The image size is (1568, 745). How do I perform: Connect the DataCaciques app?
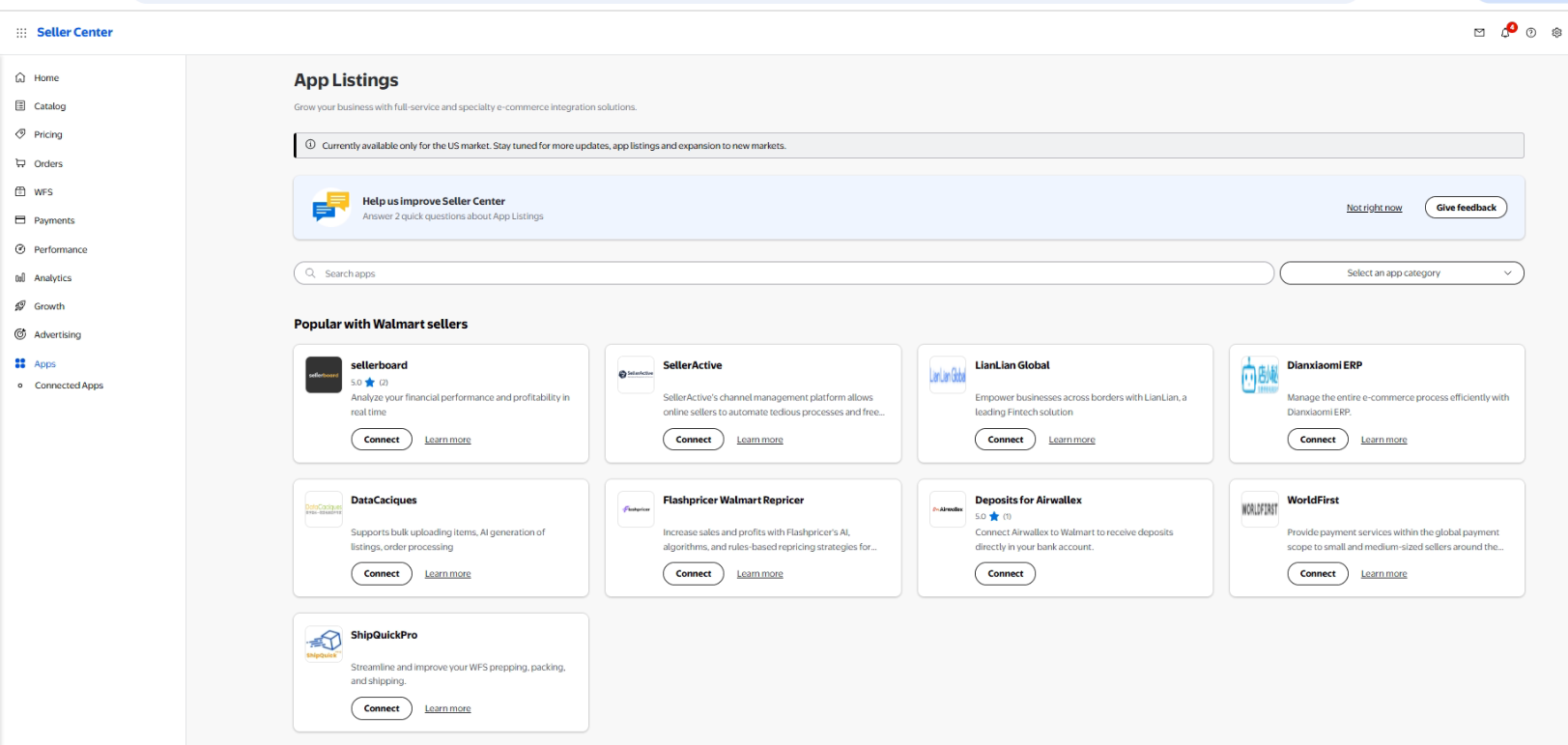click(382, 574)
